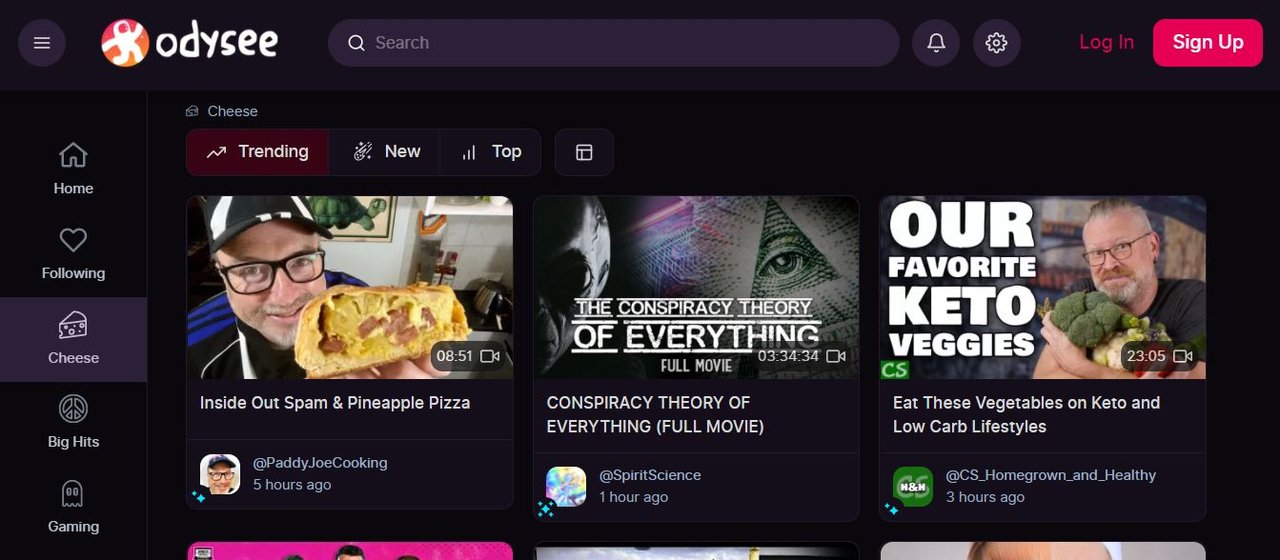This screenshot has width=1280, height=560.
Task: Open the hamburger menu in the header
Action: coord(42,43)
